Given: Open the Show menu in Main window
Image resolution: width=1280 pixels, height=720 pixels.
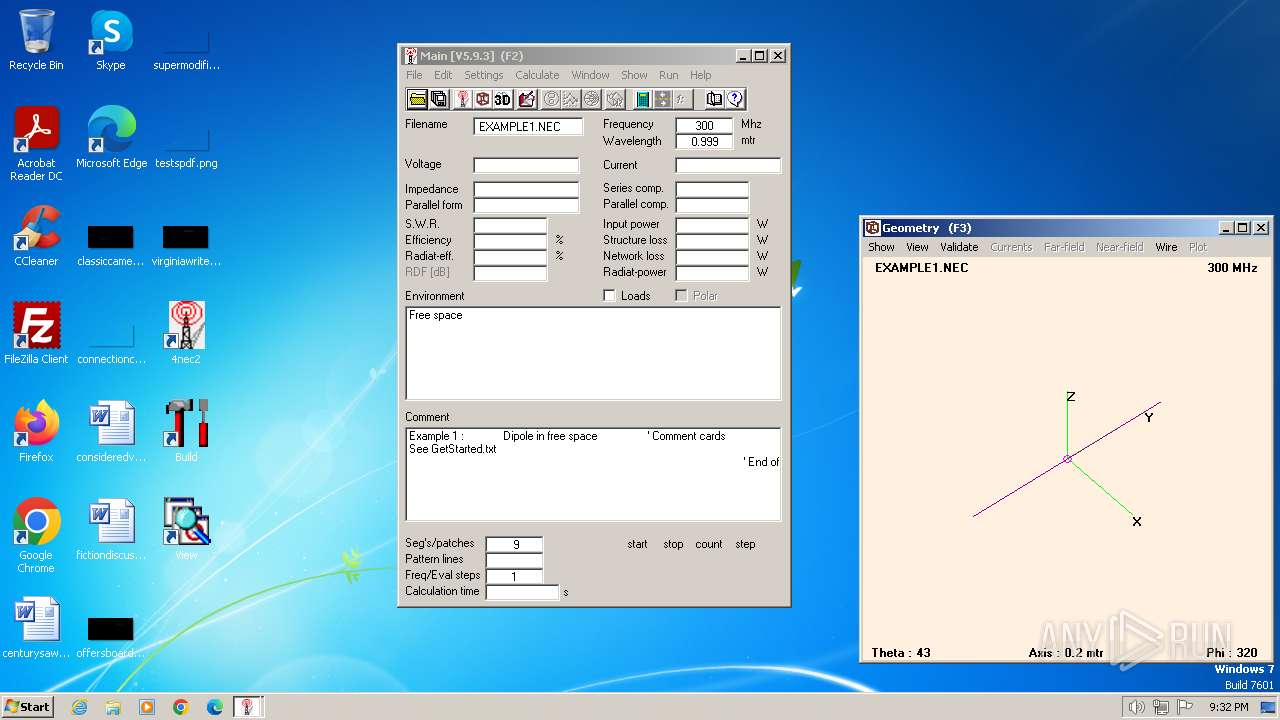Looking at the screenshot, I should pos(634,75).
